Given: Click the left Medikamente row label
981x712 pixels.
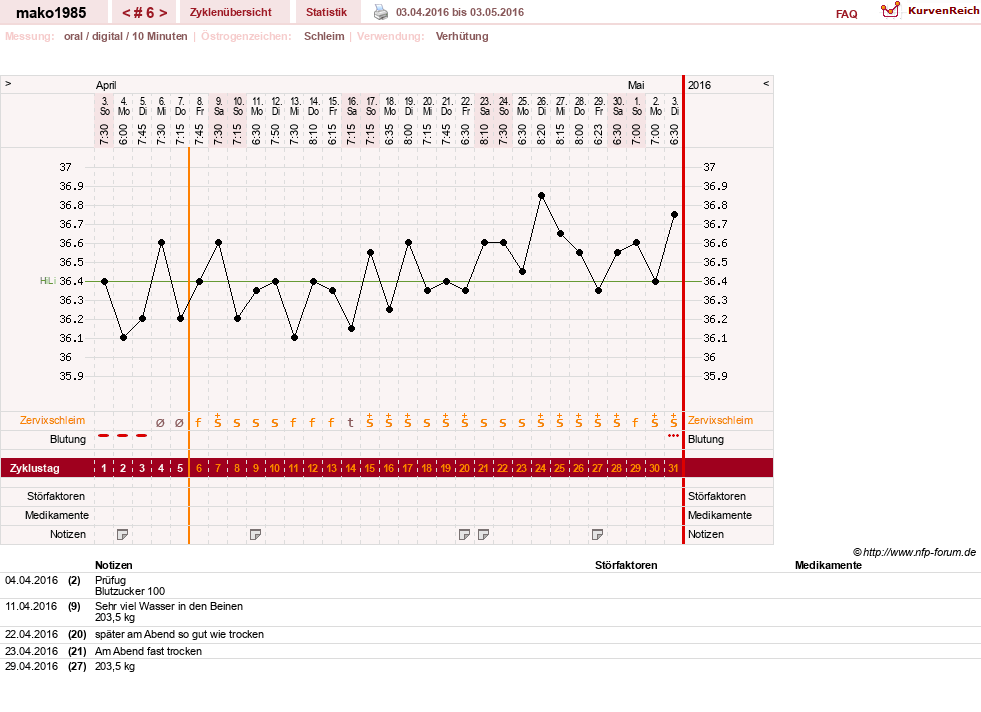Looking at the screenshot, I should (56, 515).
